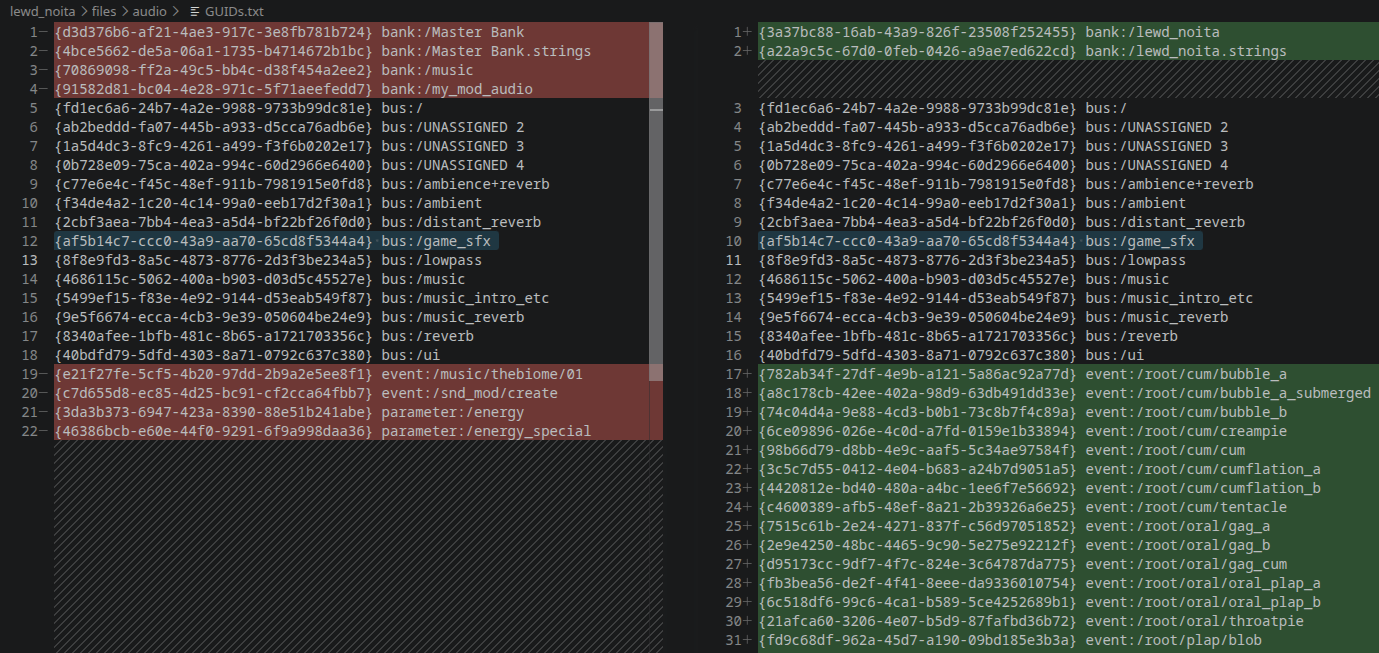This screenshot has width=1379, height=653.
Task: Click the GUIDs.txt file icon in breadcrumb
Action: coord(195,12)
